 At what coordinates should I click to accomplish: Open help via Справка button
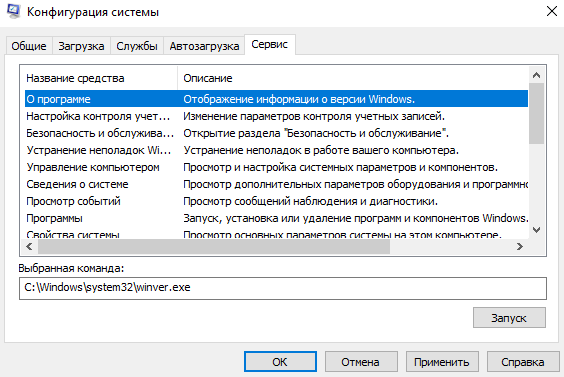click(523, 362)
